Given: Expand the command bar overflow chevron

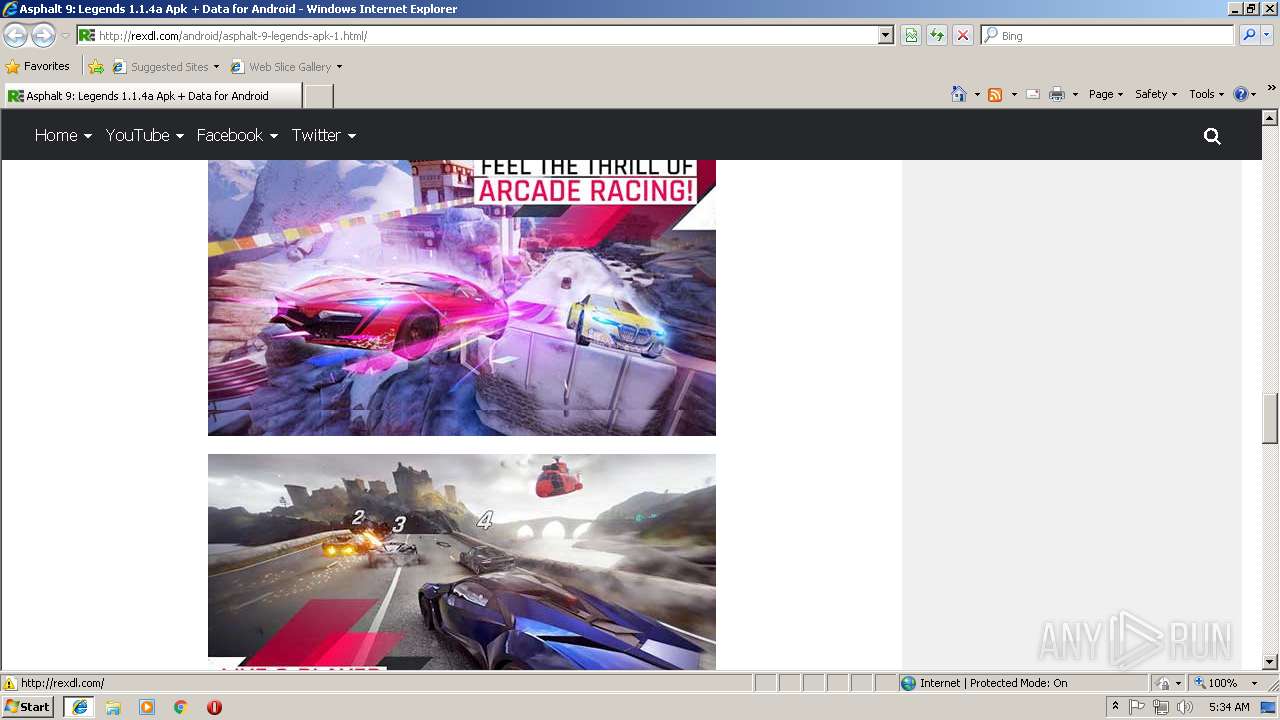Looking at the screenshot, I should click(x=1271, y=89).
